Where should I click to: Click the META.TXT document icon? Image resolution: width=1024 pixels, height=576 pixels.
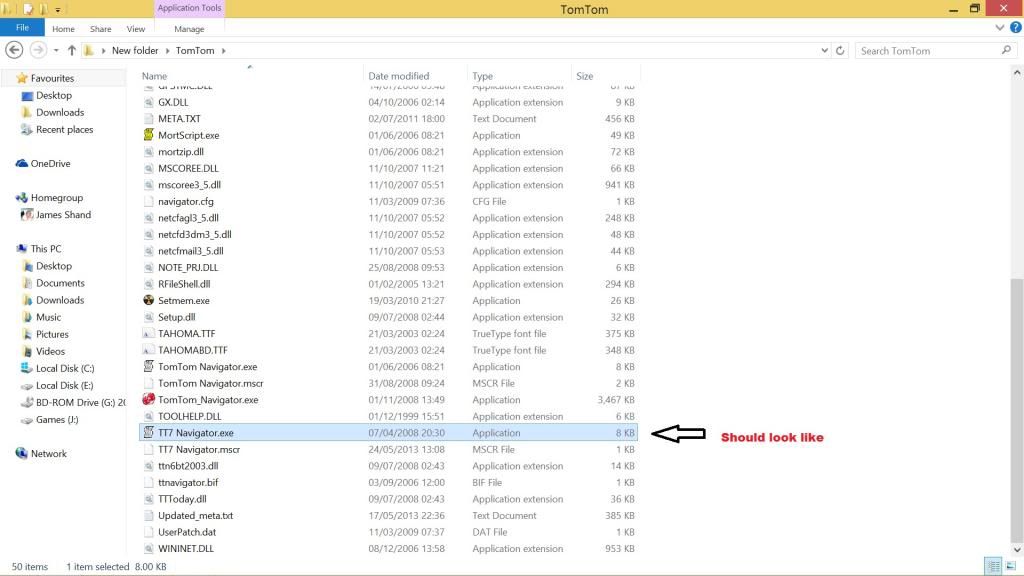(x=149, y=119)
